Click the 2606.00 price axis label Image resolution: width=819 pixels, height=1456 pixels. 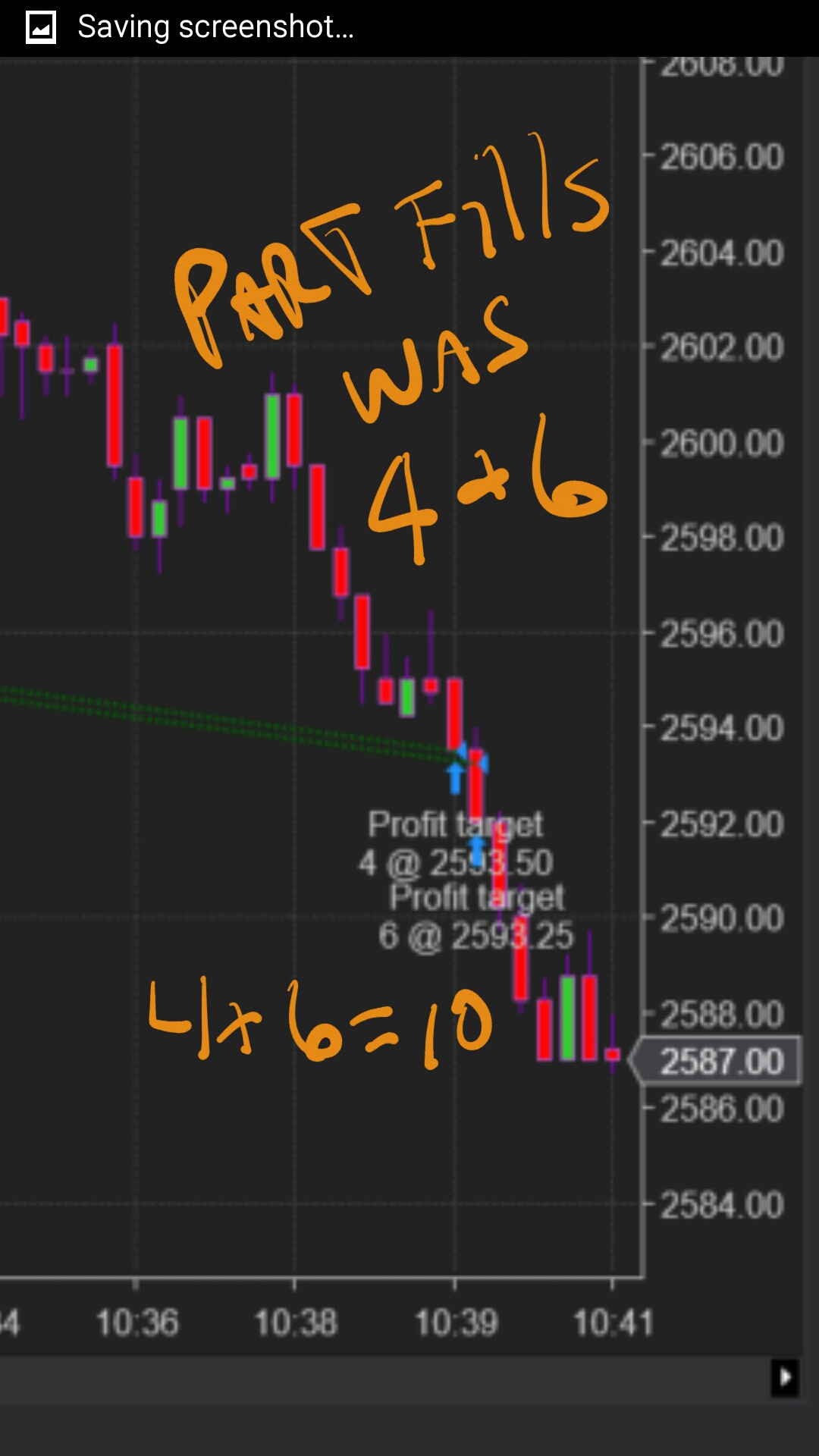click(x=721, y=158)
